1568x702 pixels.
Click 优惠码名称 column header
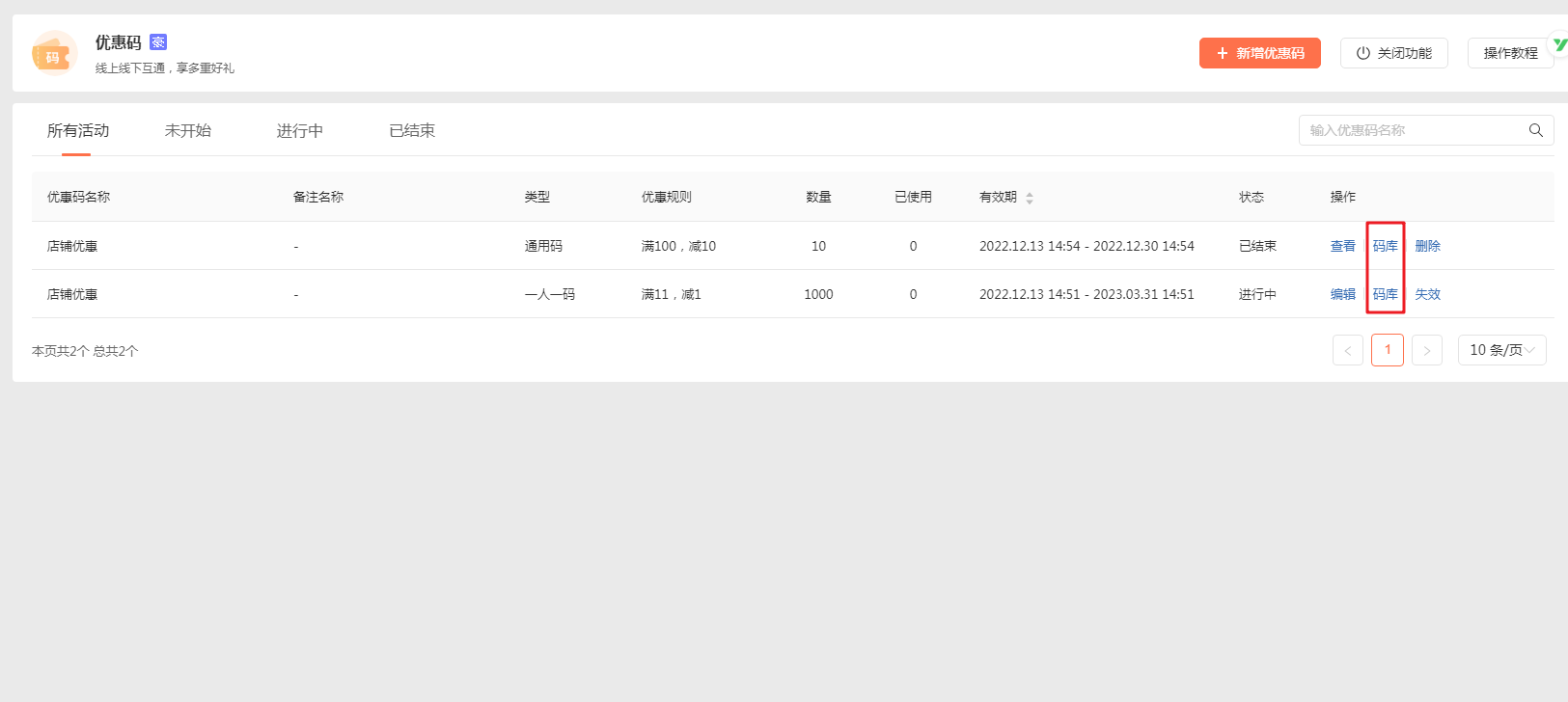pyautogui.click(x=78, y=197)
